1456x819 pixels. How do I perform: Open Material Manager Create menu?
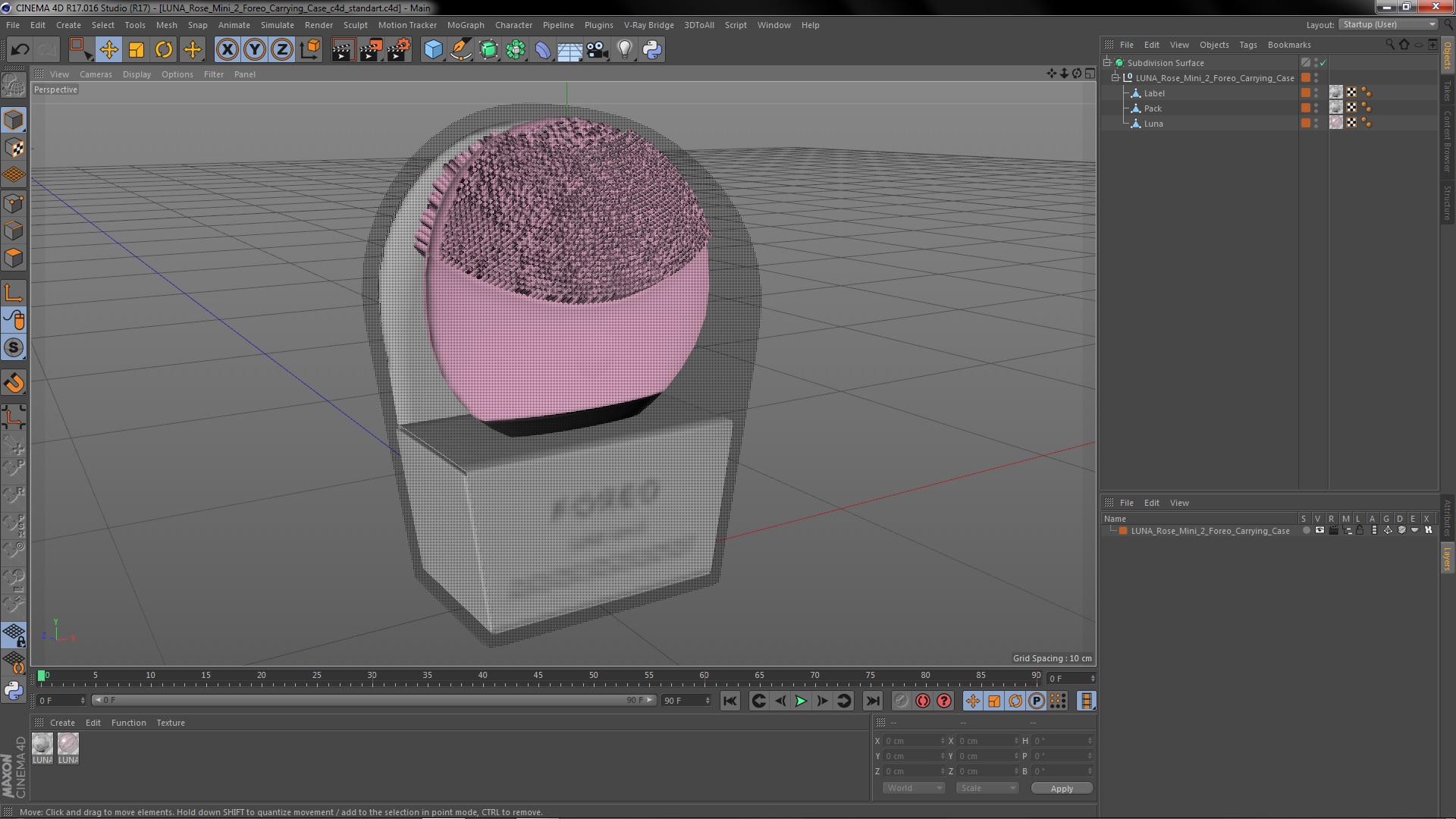pyautogui.click(x=62, y=723)
